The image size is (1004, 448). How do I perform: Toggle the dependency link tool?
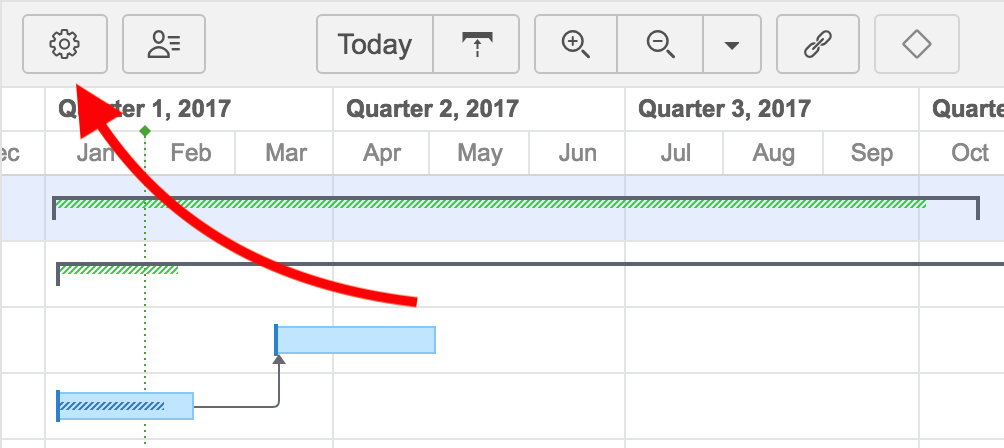click(818, 44)
